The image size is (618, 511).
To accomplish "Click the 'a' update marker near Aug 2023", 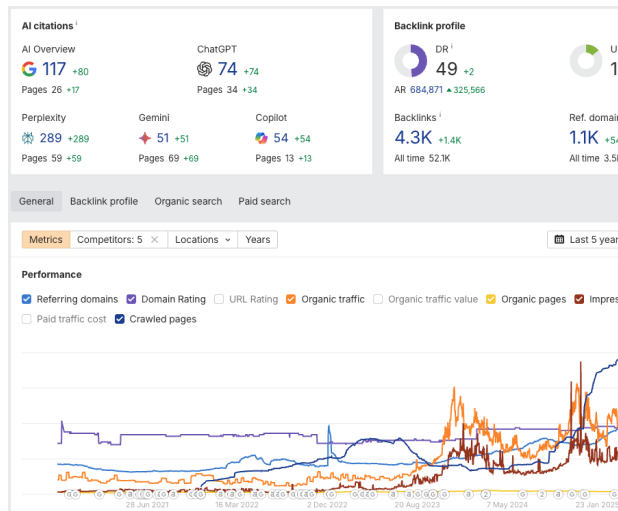I will [409, 494].
